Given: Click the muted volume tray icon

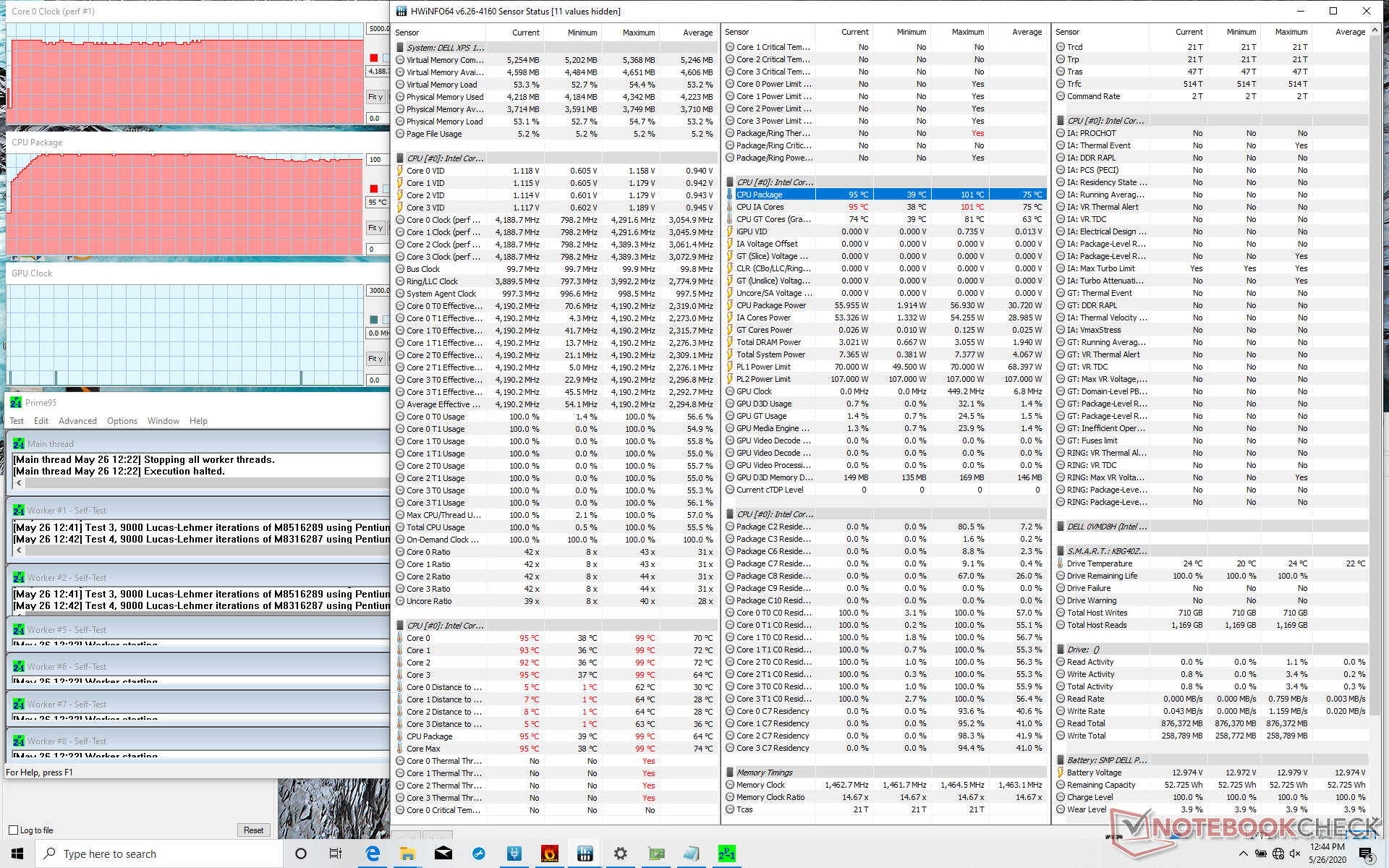Looking at the screenshot, I should click(1296, 854).
